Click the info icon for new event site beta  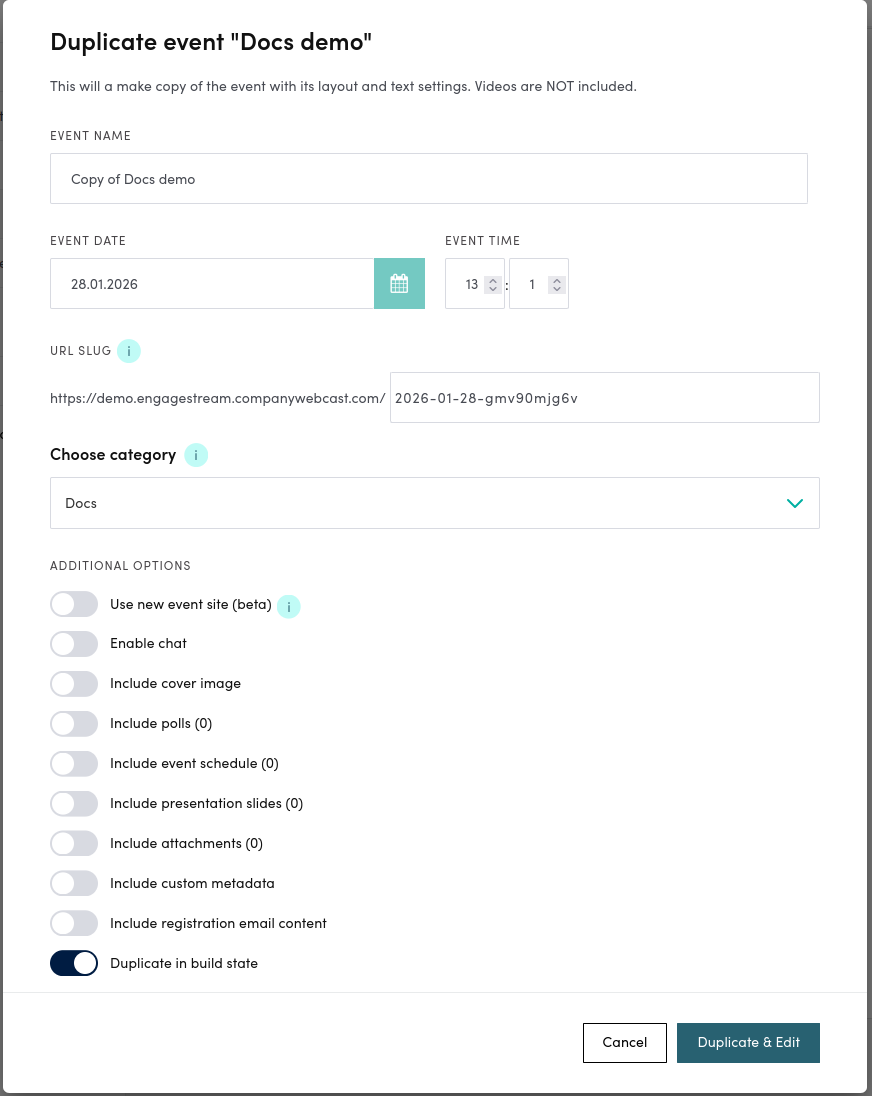tap(289, 606)
